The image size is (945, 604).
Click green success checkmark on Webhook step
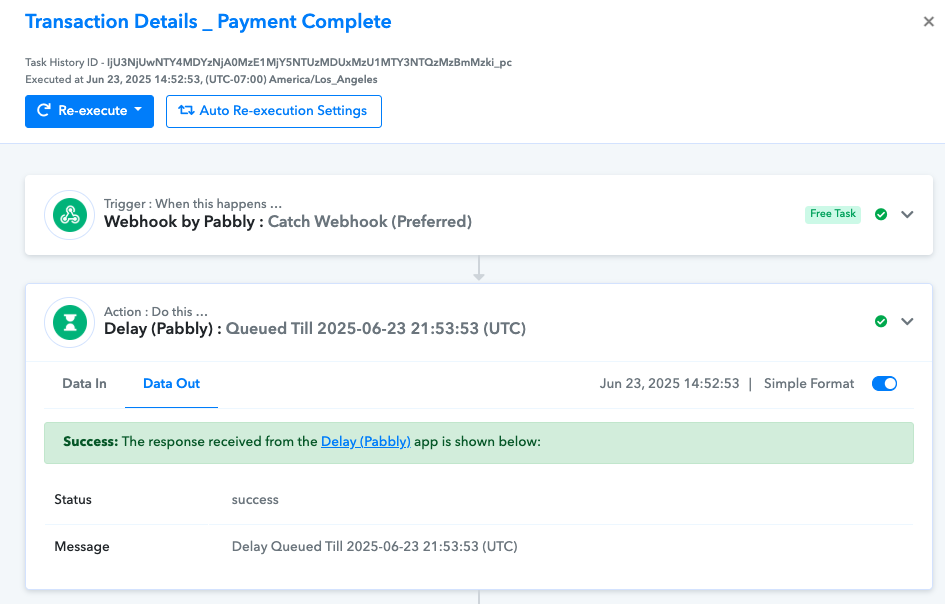[881, 215]
